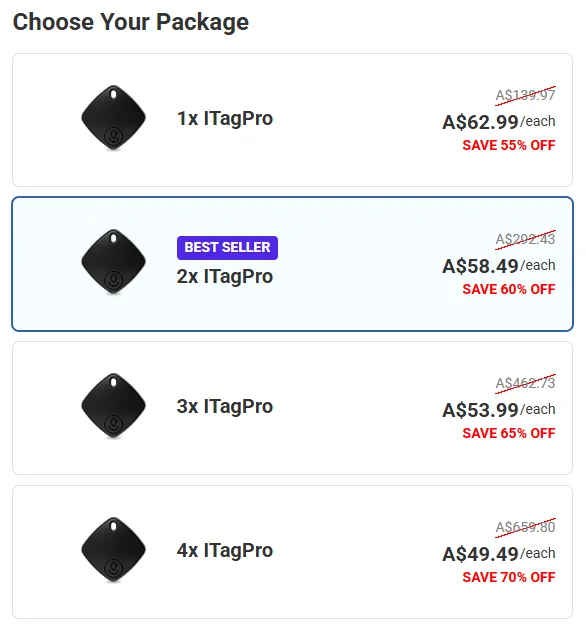Screen dimensions: 586x635
Task: Select the 2x ITagPro package label
Action: [x=225, y=277]
